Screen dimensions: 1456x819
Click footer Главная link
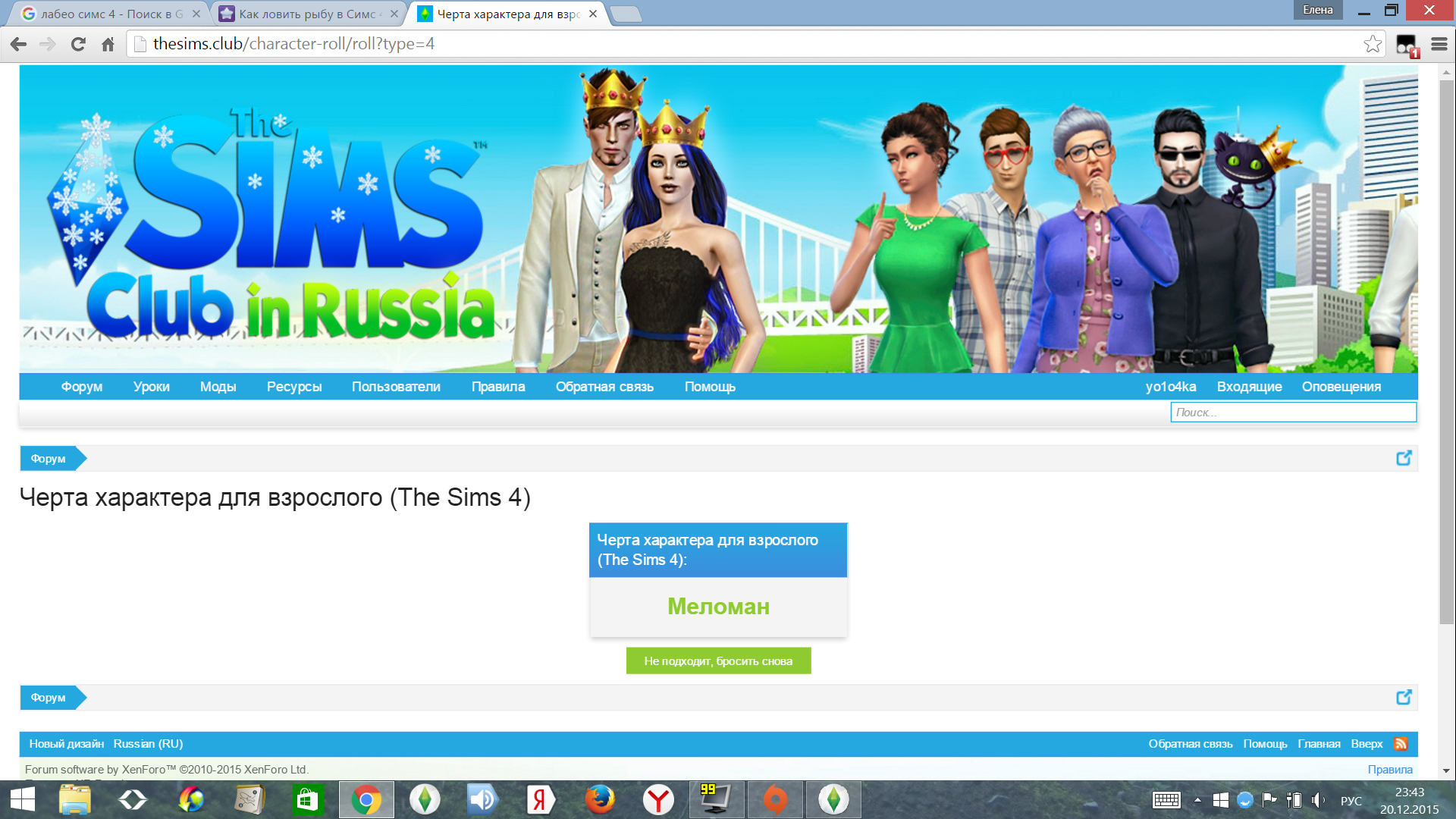[x=1319, y=744]
